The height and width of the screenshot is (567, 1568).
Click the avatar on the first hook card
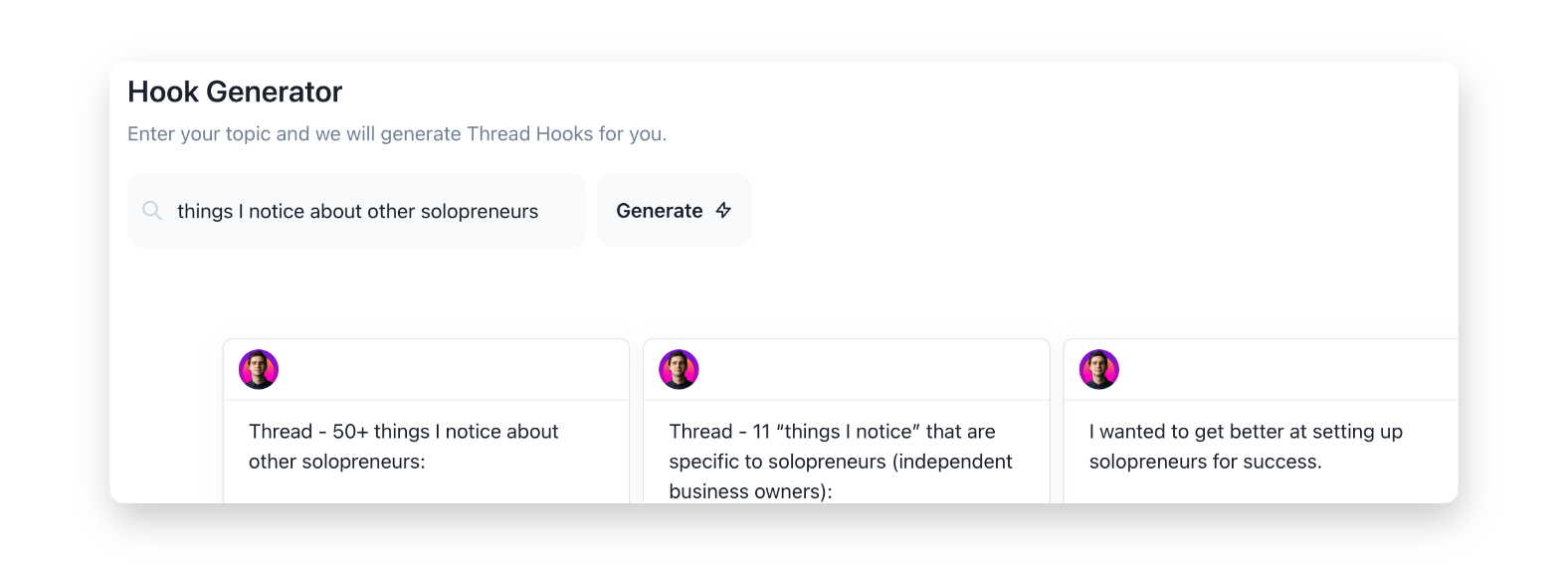(259, 370)
